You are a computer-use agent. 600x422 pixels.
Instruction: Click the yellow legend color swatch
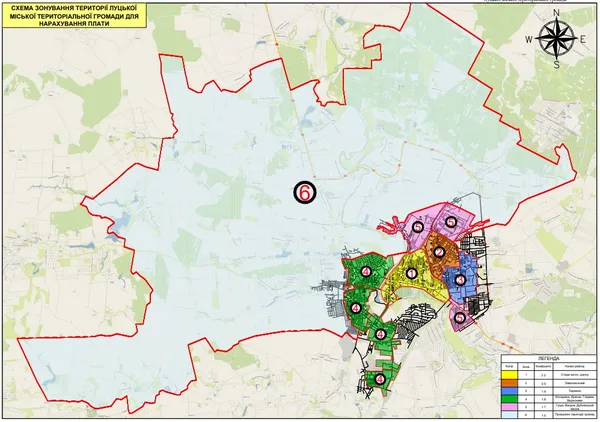[509, 375]
